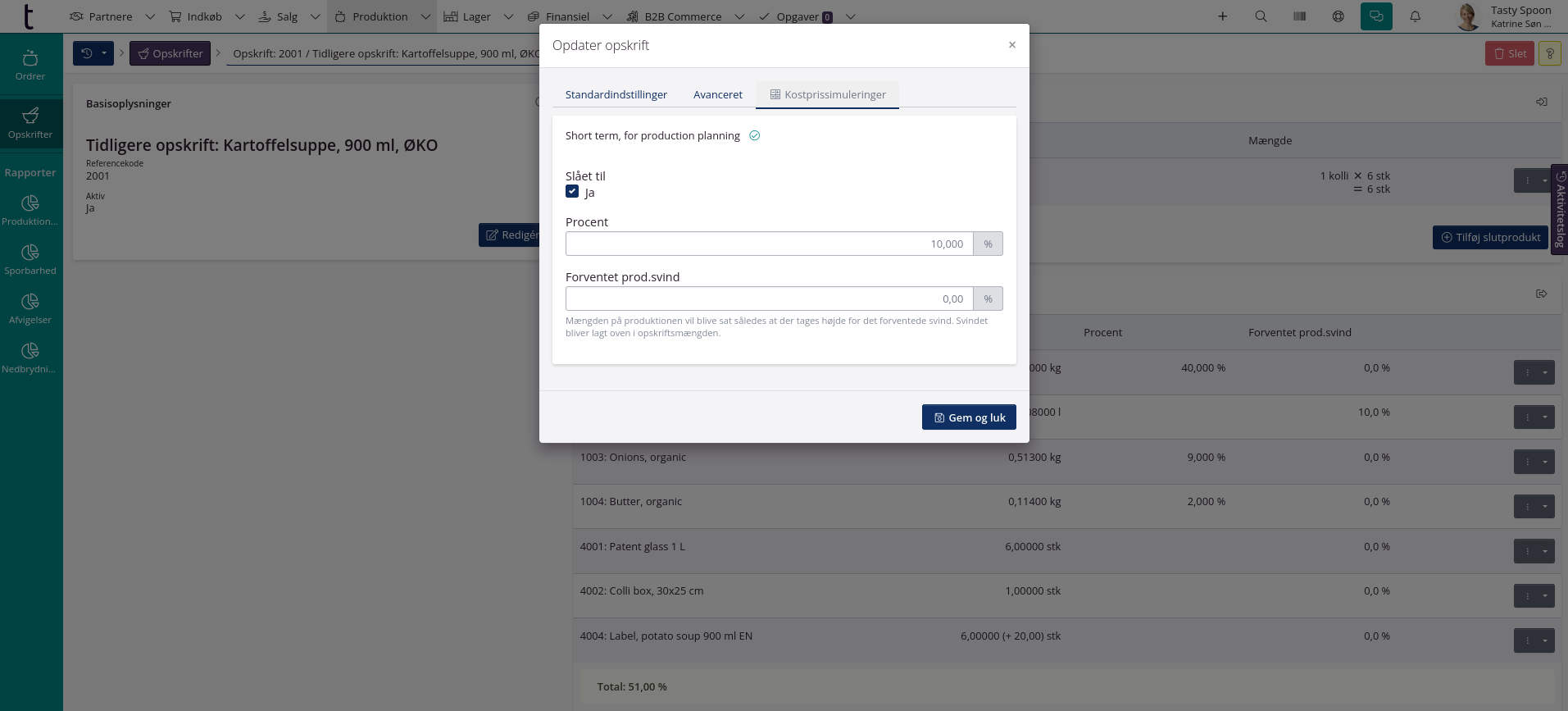Click the plus icon in top bar

coord(1222,16)
